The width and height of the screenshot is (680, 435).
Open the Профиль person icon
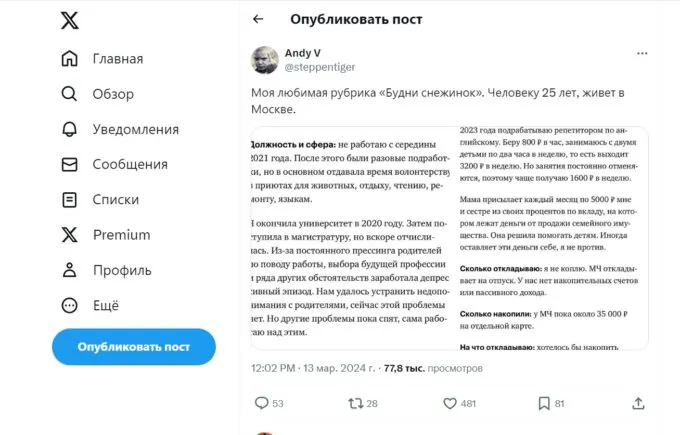pyautogui.click(x=69, y=270)
